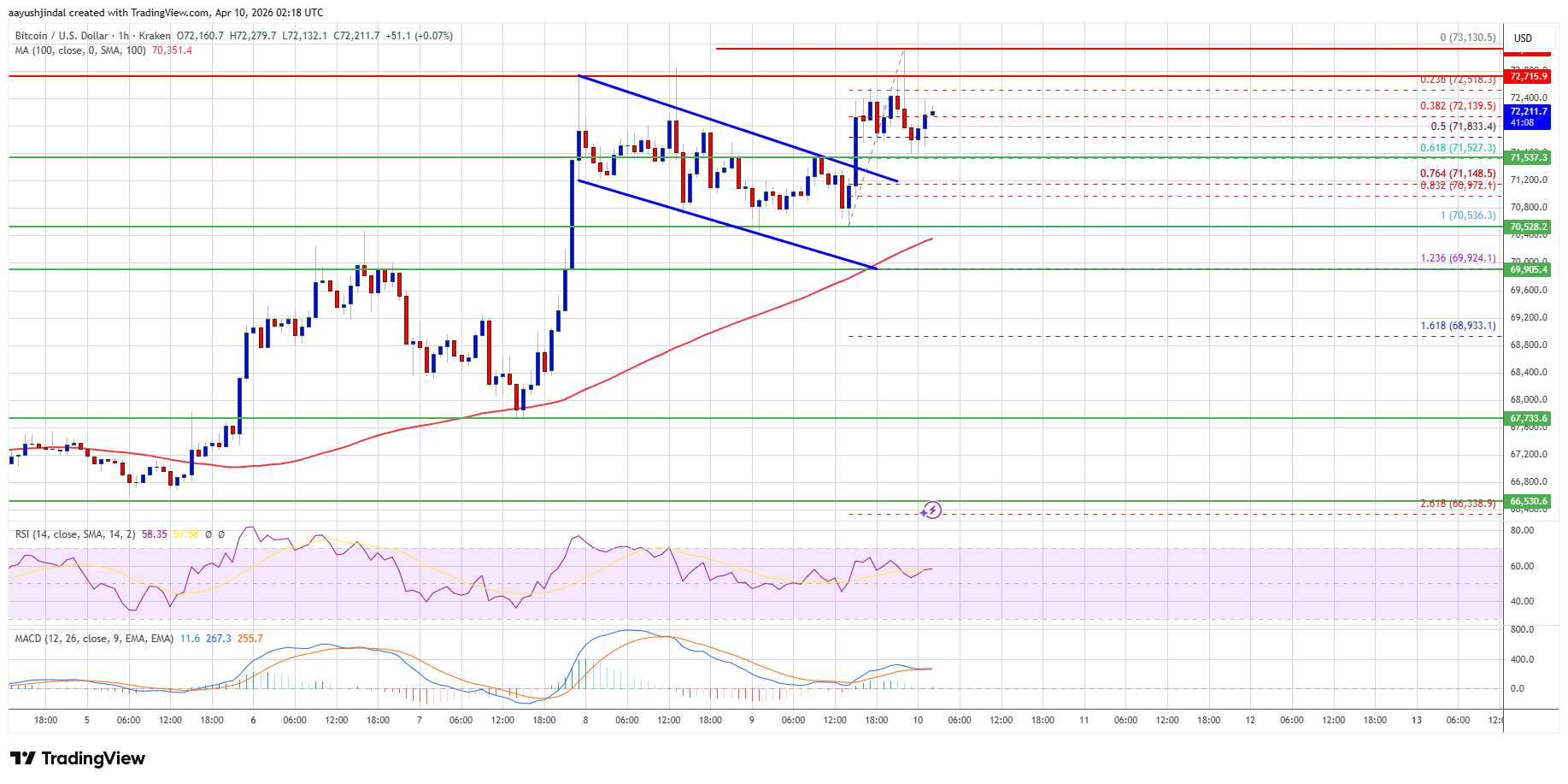Click the TradingView logo at bottom left
The height and width of the screenshot is (784, 1568).
click(x=78, y=758)
